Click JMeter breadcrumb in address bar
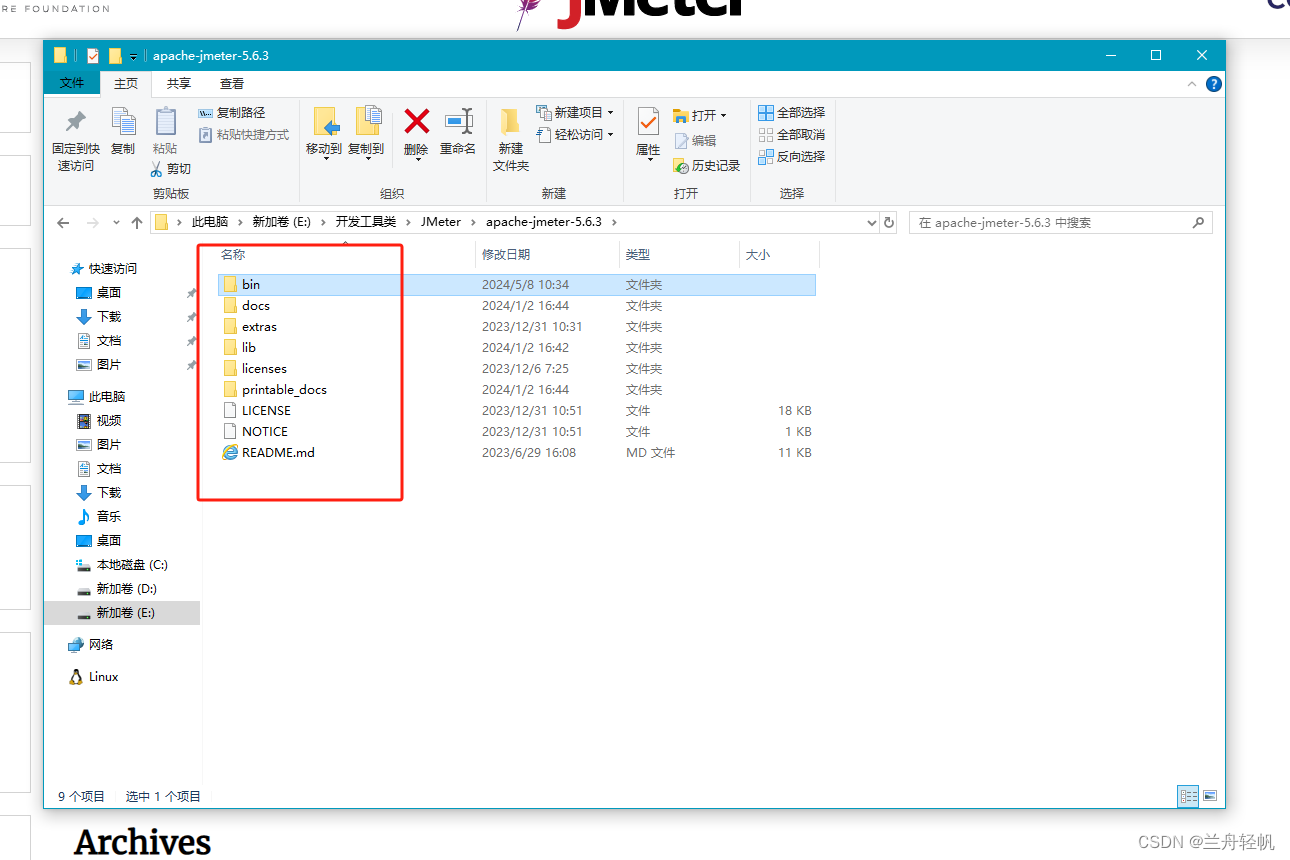The image size is (1290, 860). (441, 222)
